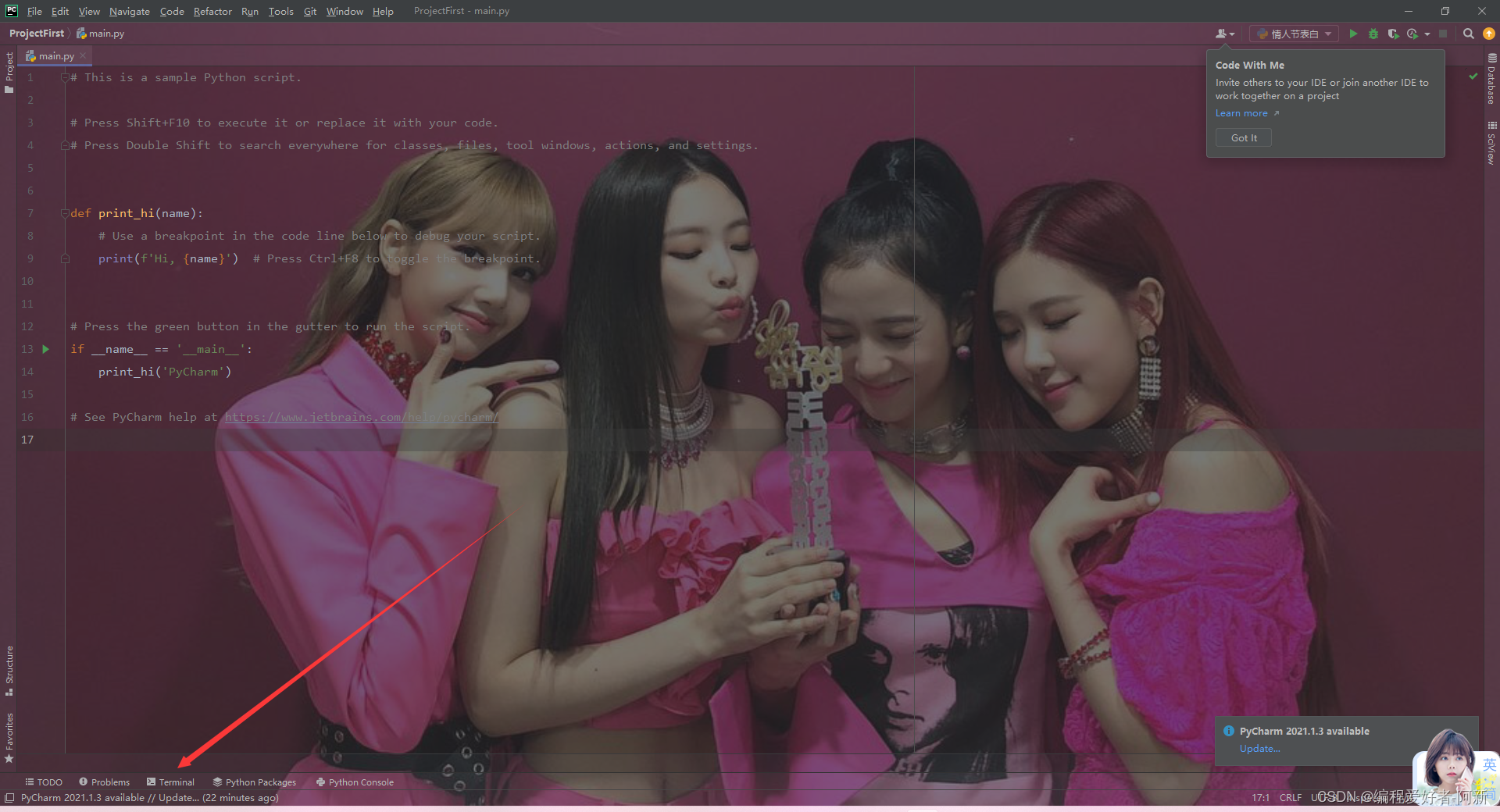Click the fold end marker at line 4
Viewport: 1500px width, 812px height.
coord(66,145)
